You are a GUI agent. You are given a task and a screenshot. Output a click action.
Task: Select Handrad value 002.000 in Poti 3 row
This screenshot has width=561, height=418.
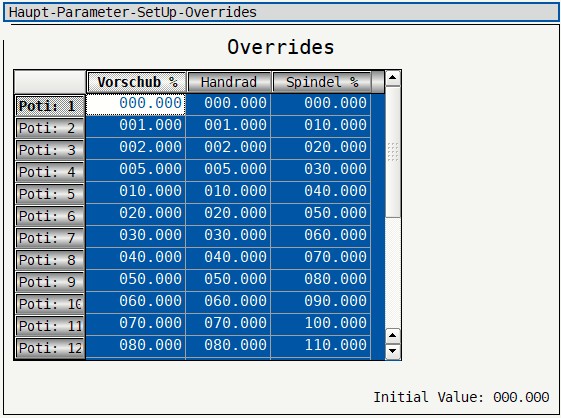228,148
